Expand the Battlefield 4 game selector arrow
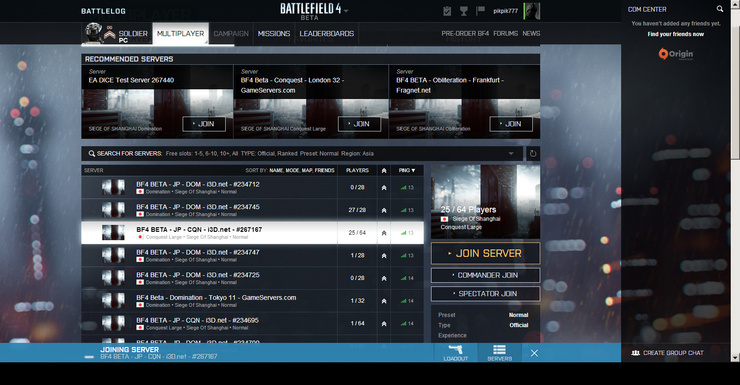This screenshot has height=385, width=740. coord(346,10)
